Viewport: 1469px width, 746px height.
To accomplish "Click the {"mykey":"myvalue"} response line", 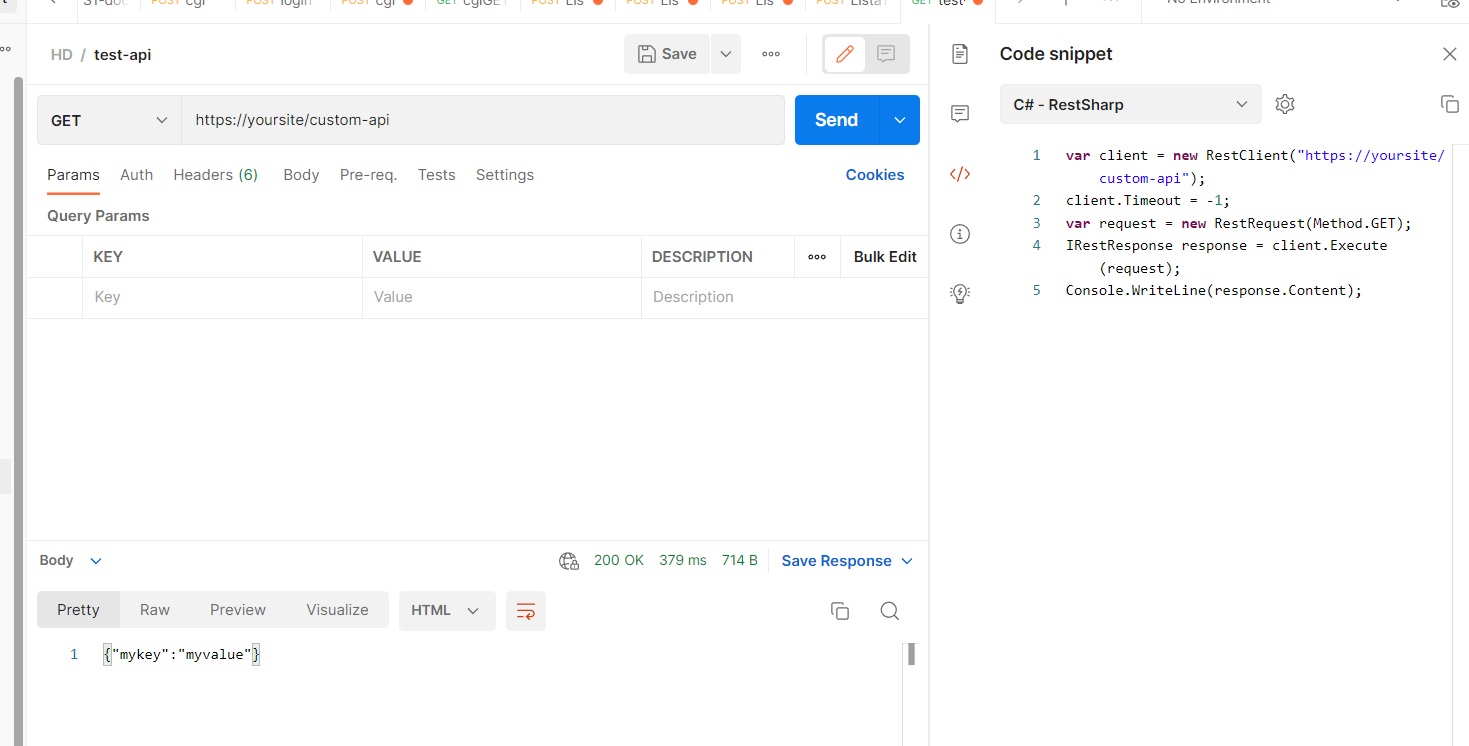I will tap(182, 655).
